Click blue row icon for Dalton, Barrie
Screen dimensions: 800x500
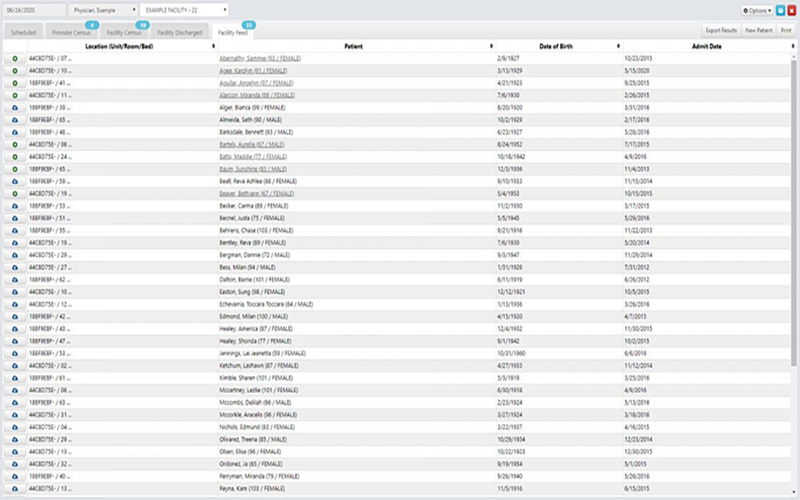tap(15, 280)
